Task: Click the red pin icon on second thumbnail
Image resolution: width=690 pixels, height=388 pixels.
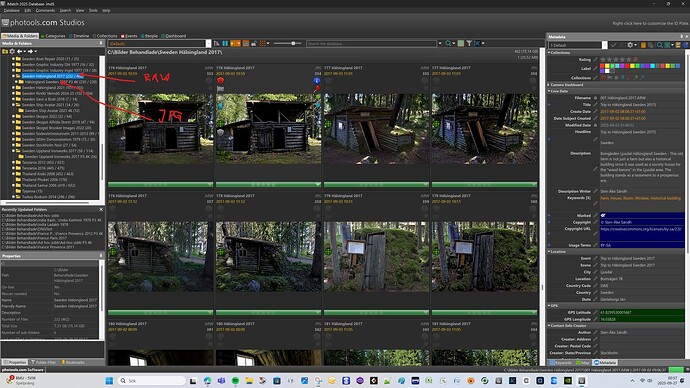Action: (x=317, y=89)
